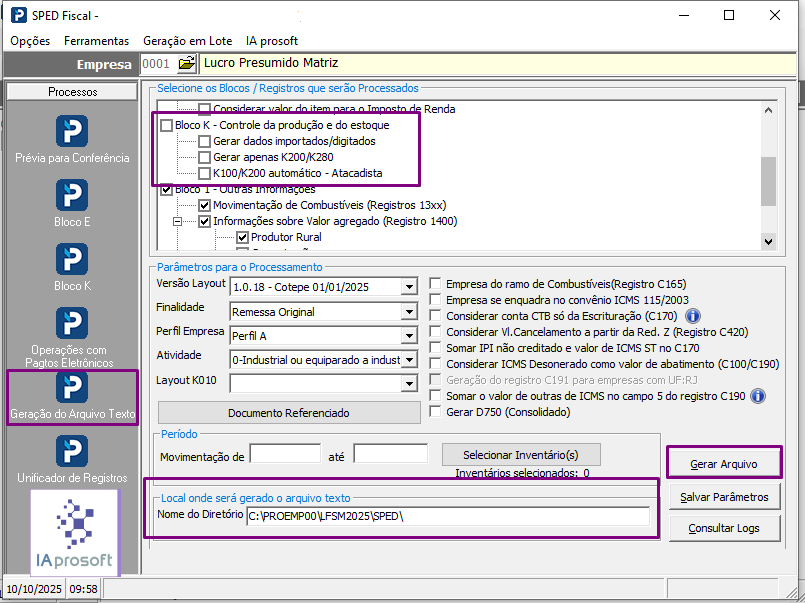Open the Ferramentas menu
Screen dimensions: 805x603
[x=96, y=41]
